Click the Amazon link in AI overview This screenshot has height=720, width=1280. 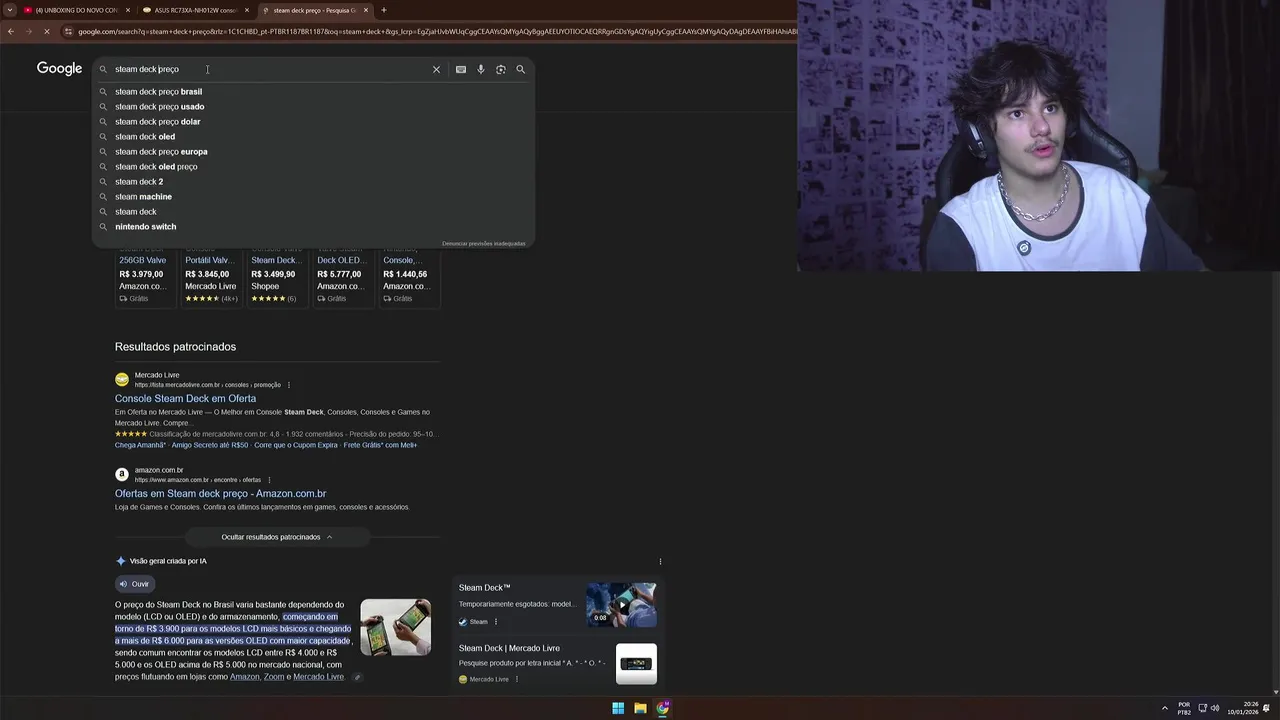click(x=244, y=677)
